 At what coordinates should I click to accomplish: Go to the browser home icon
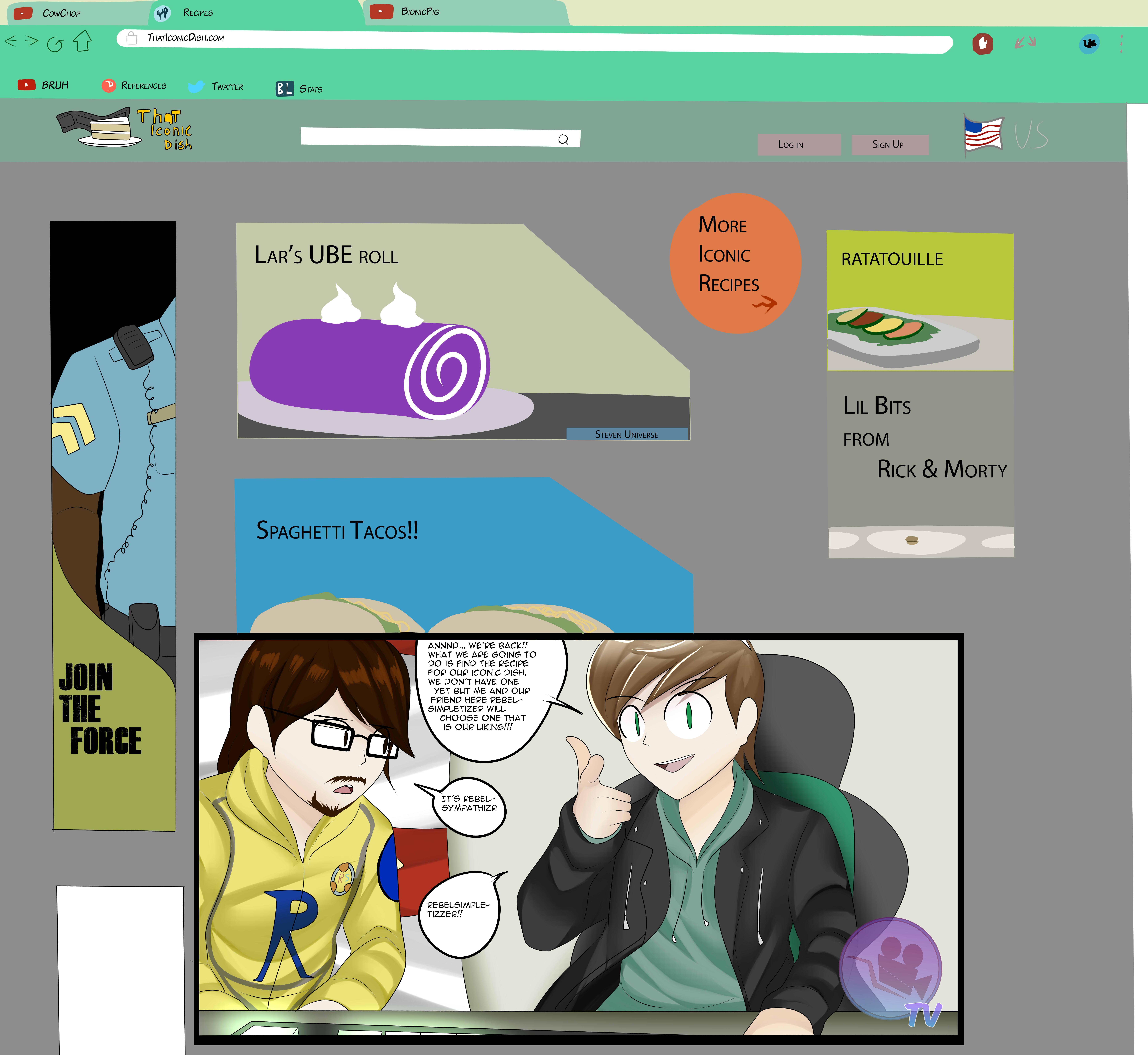pos(82,41)
